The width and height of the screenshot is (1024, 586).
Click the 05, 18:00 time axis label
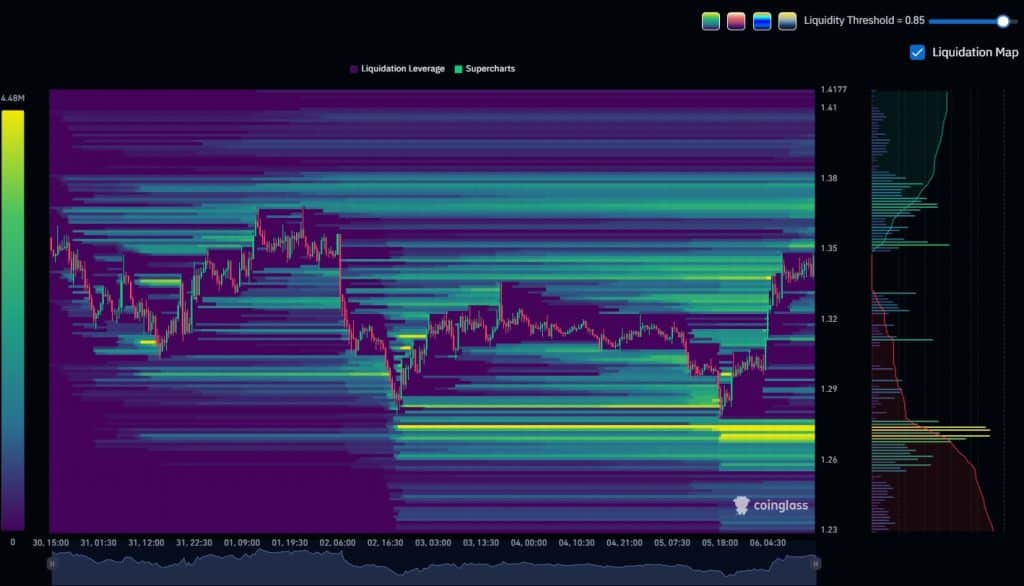pos(720,543)
